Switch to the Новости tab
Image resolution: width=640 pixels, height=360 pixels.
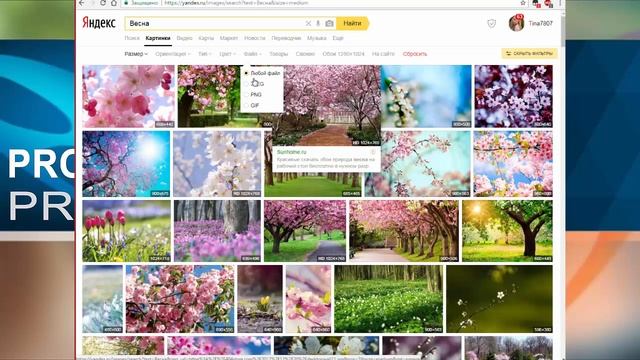point(255,38)
